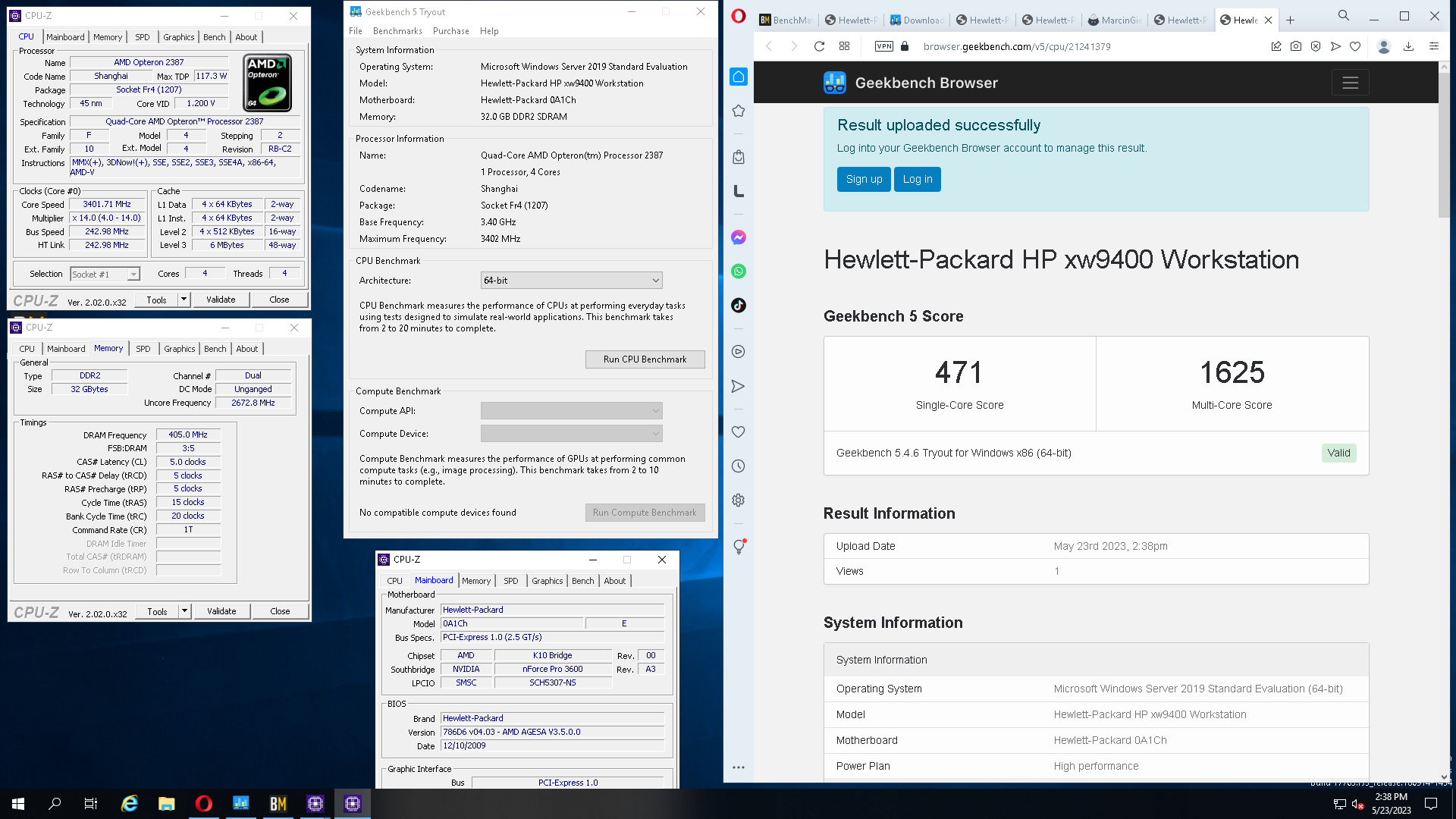The height and width of the screenshot is (819, 1456).
Task: Open notification center on taskbar
Action: point(1431,804)
